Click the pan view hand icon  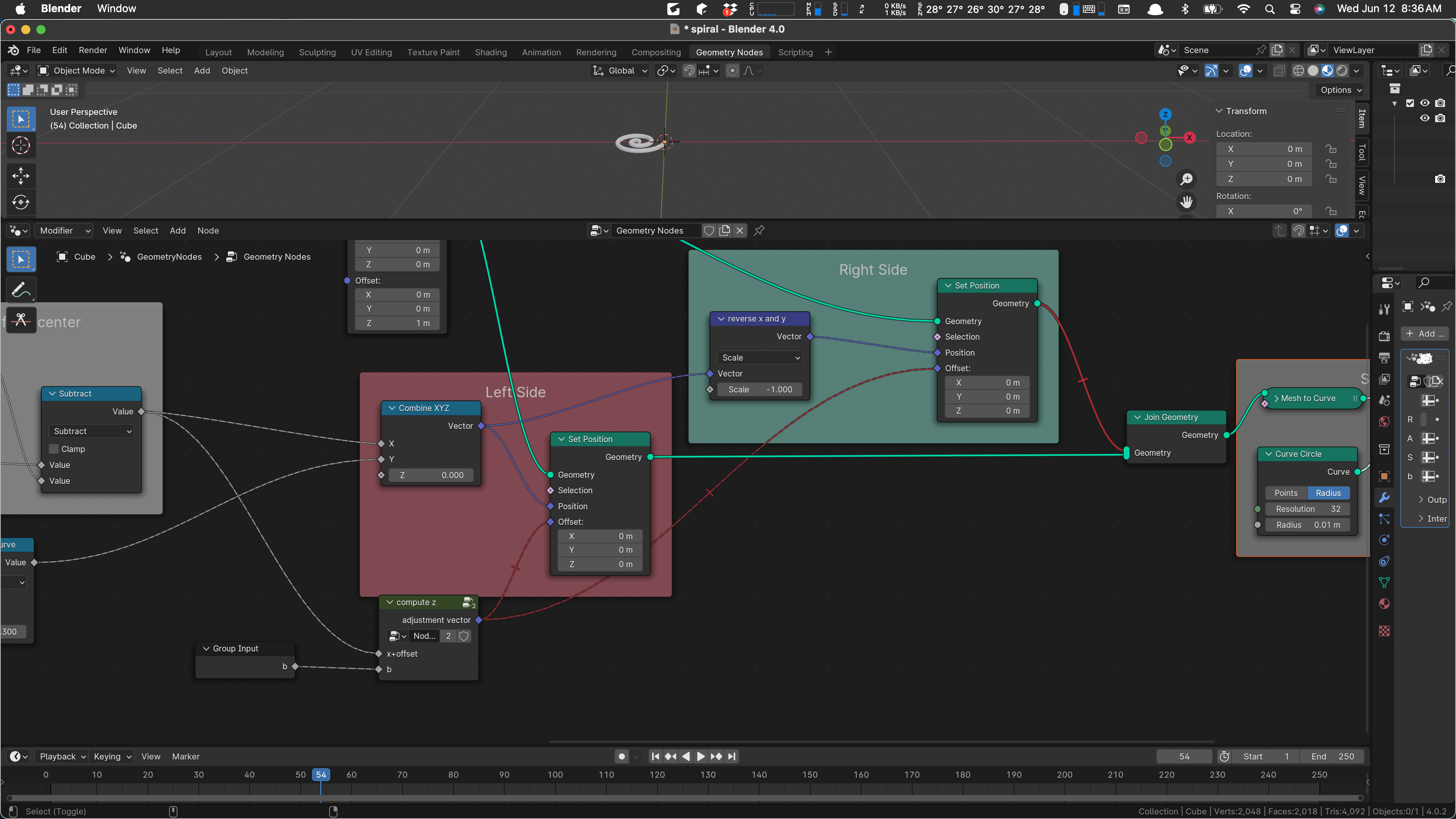pyautogui.click(x=1186, y=202)
